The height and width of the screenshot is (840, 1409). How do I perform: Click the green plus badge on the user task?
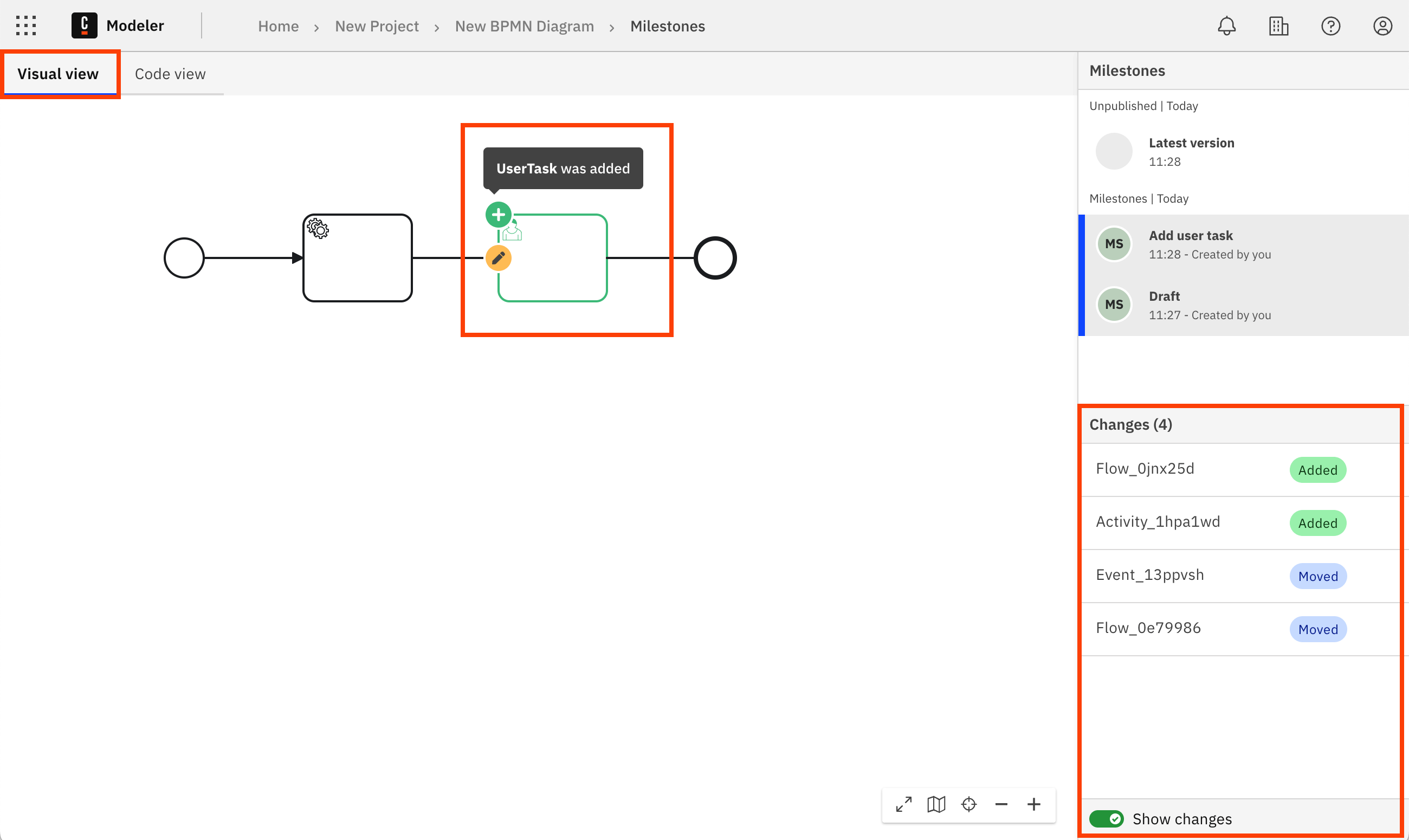pyautogui.click(x=498, y=215)
